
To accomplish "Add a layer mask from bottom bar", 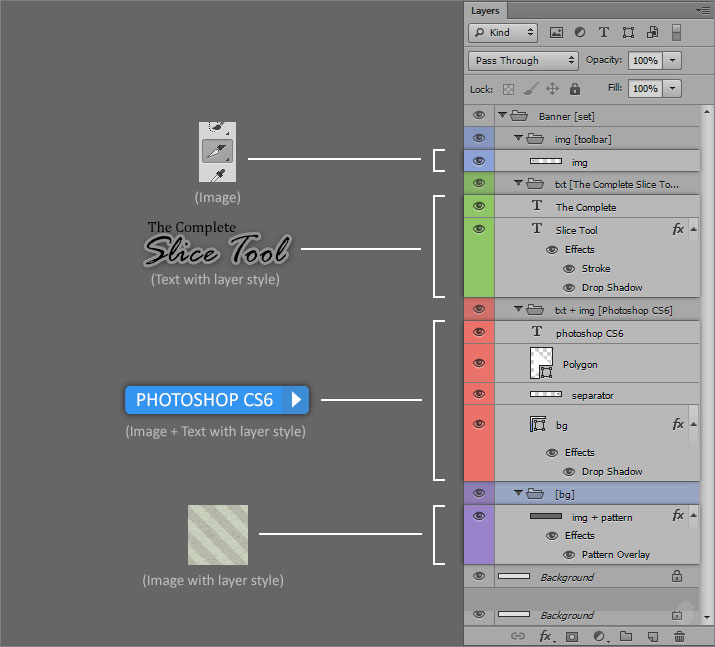I will click(x=573, y=636).
